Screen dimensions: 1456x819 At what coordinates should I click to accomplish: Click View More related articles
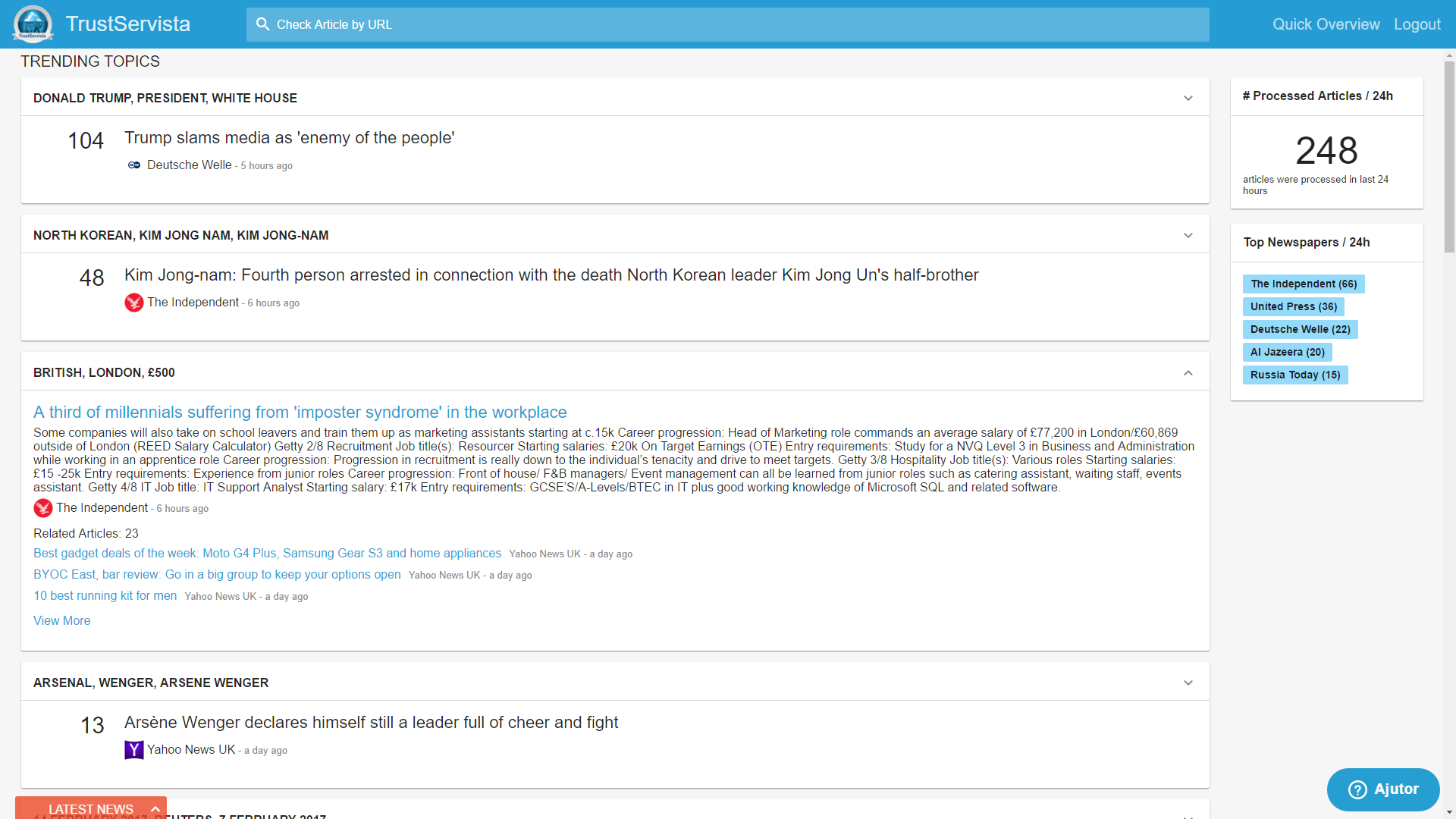[61, 620]
